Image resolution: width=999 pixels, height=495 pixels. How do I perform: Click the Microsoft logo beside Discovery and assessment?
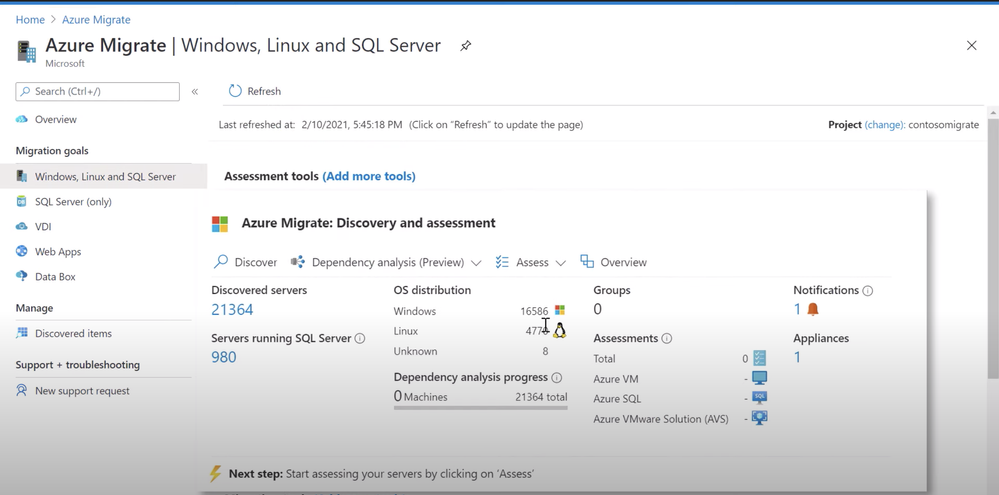(x=220, y=224)
